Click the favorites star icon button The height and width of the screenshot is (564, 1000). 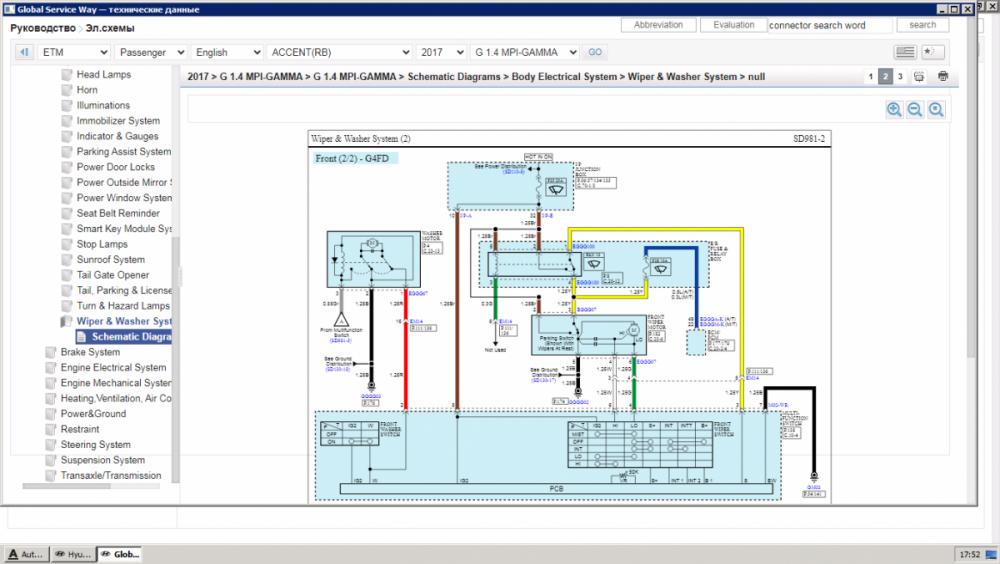(x=933, y=52)
